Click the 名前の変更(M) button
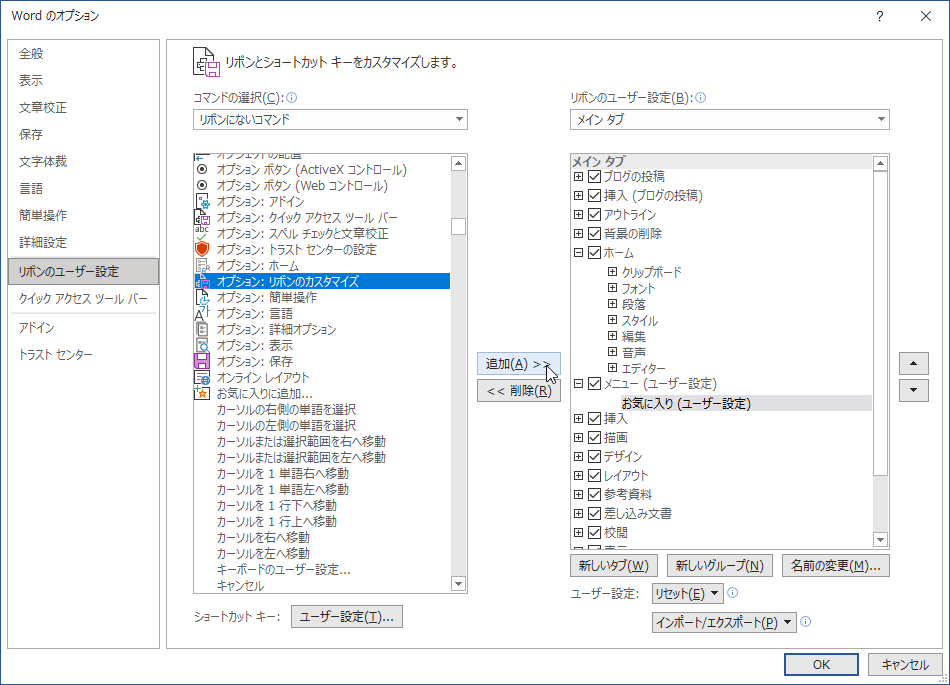The image size is (950, 685). point(835,566)
